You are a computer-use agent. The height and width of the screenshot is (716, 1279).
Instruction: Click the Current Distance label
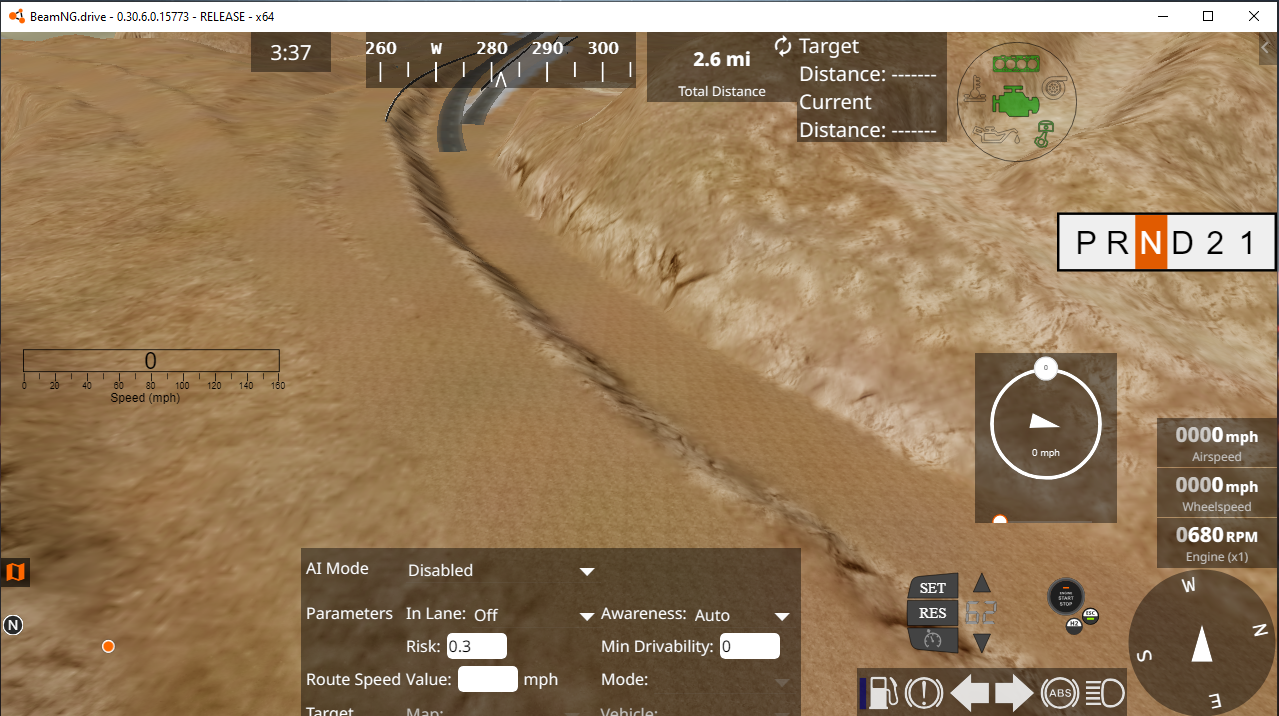coord(867,116)
